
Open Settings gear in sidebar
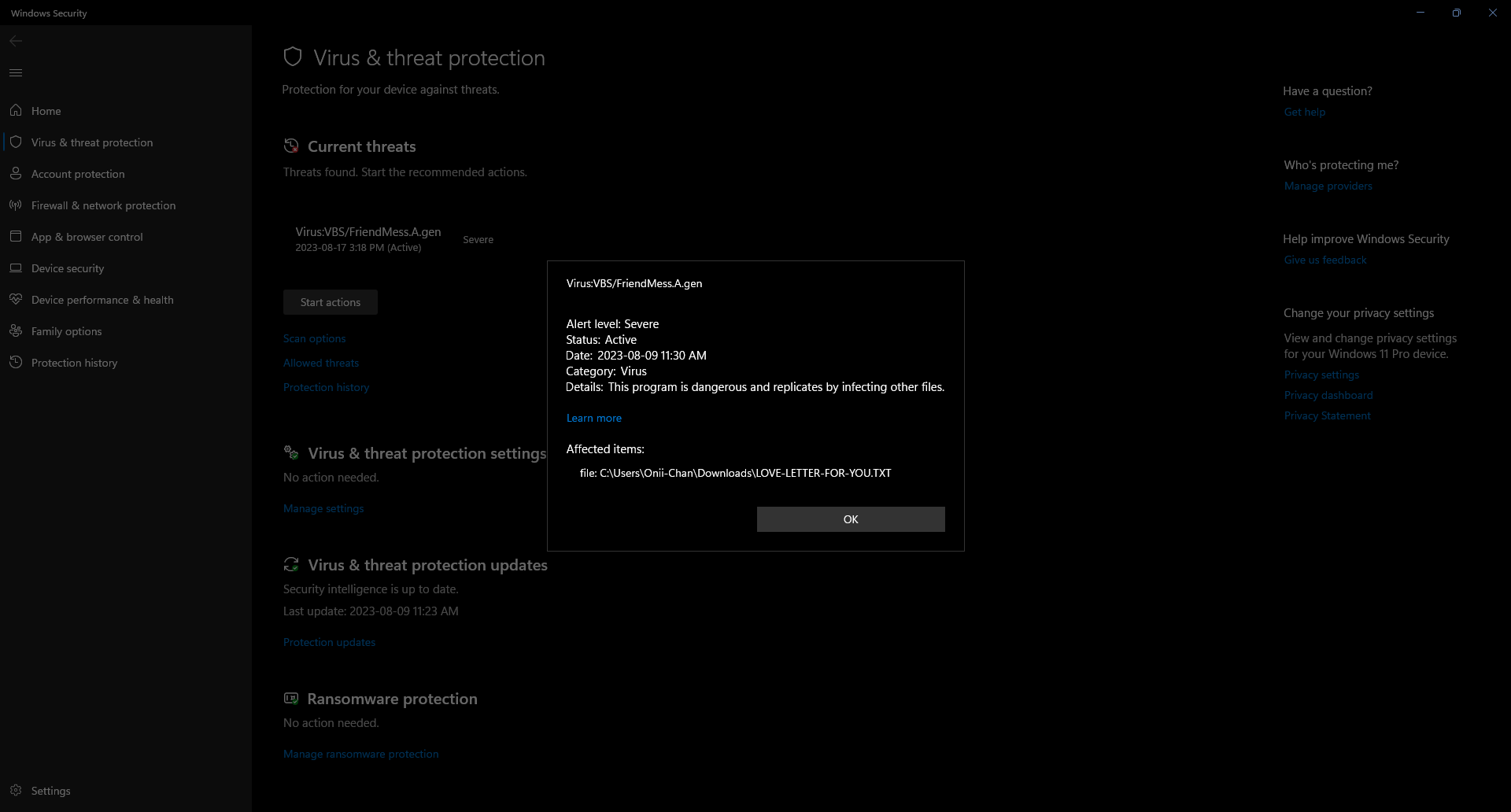tap(16, 791)
